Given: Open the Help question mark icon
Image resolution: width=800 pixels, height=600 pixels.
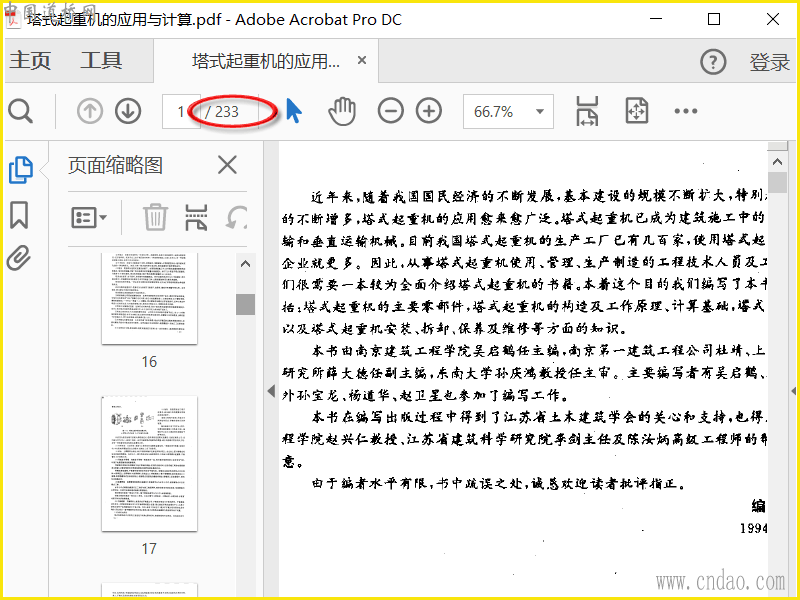Looking at the screenshot, I should [713, 62].
